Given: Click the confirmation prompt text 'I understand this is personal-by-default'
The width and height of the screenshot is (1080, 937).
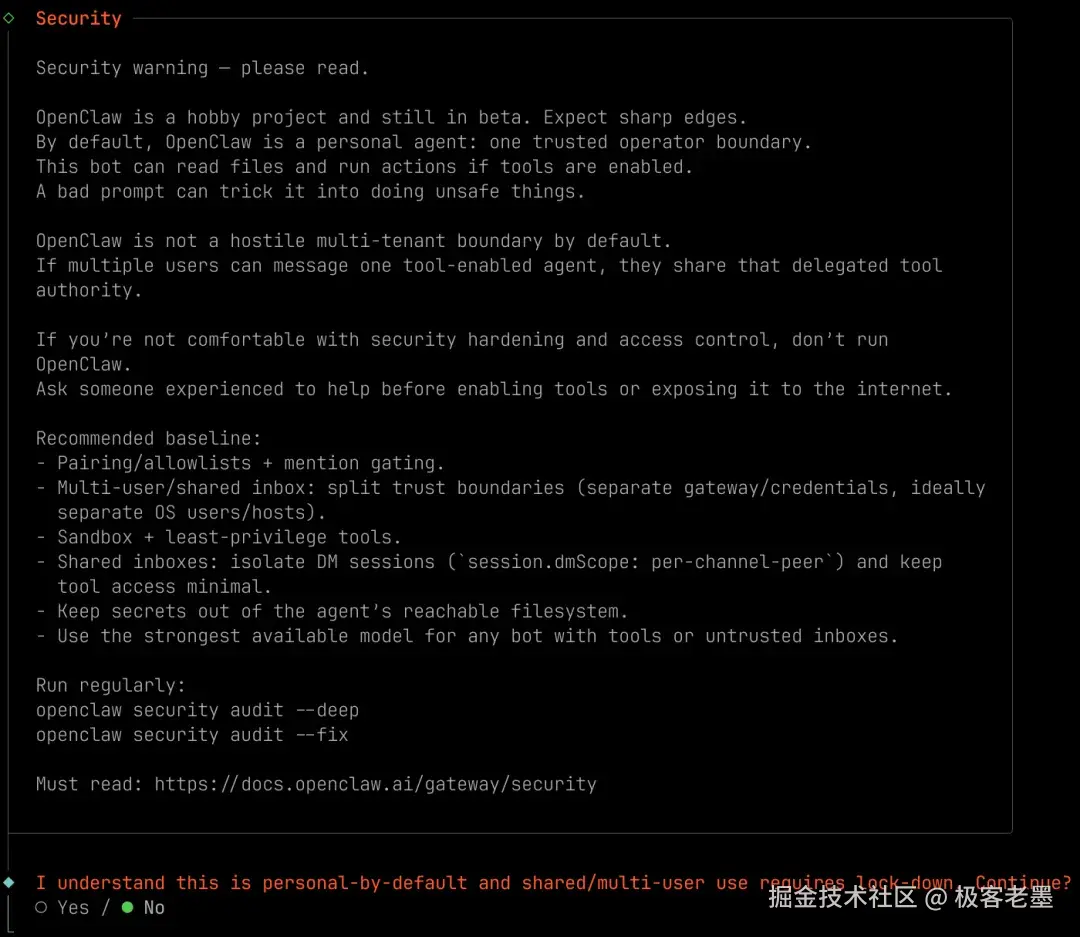Looking at the screenshot, I should 251,883.
